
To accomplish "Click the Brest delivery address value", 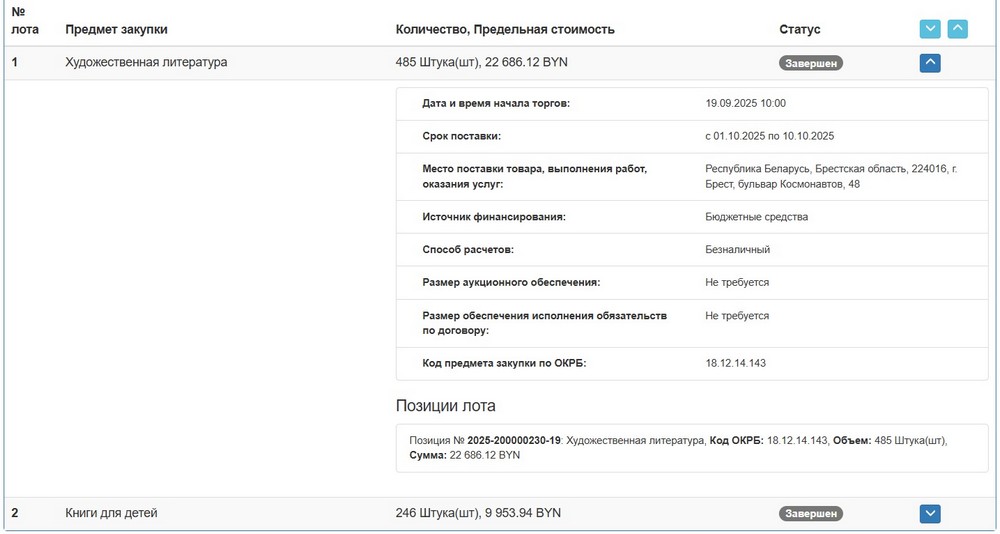I will click(x=830, y=176).
